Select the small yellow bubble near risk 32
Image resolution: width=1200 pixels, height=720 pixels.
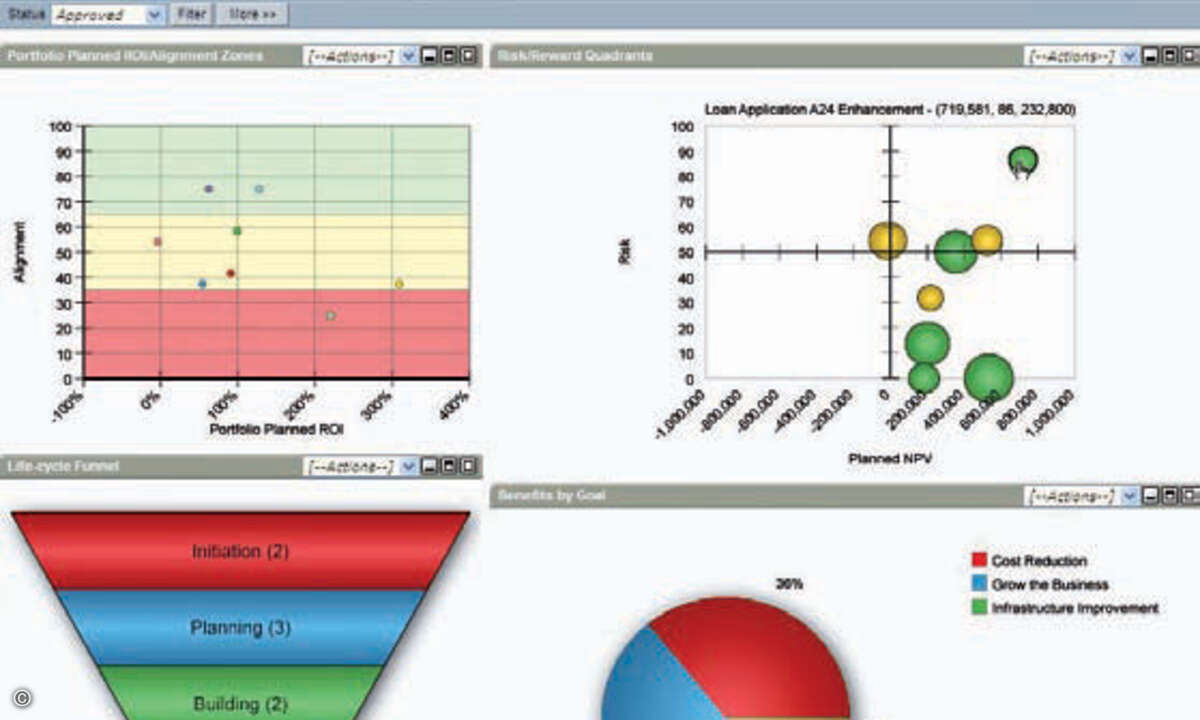point(930,298)
